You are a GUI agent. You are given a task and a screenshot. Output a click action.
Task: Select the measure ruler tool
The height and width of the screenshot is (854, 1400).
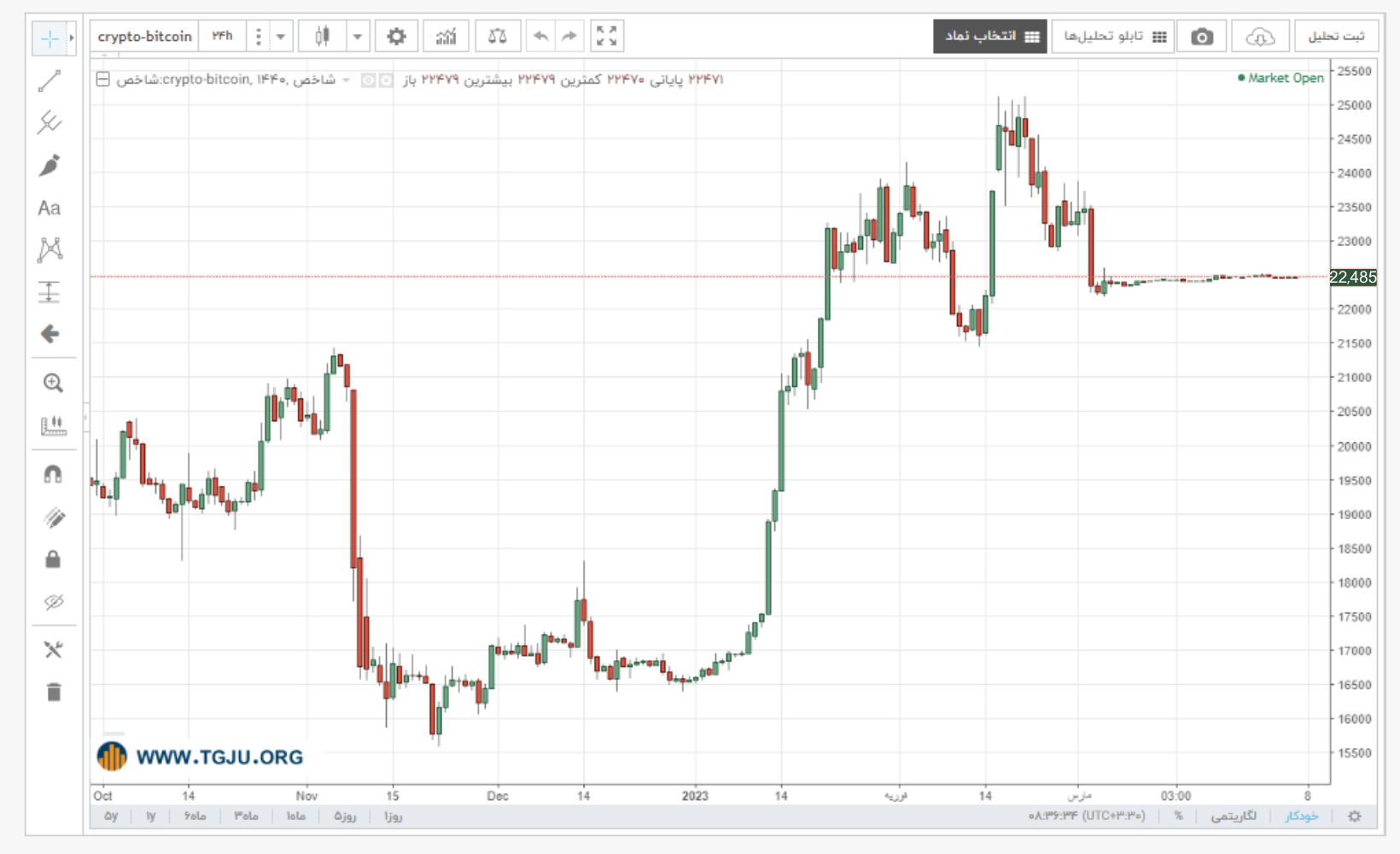(x=53, y=425)
